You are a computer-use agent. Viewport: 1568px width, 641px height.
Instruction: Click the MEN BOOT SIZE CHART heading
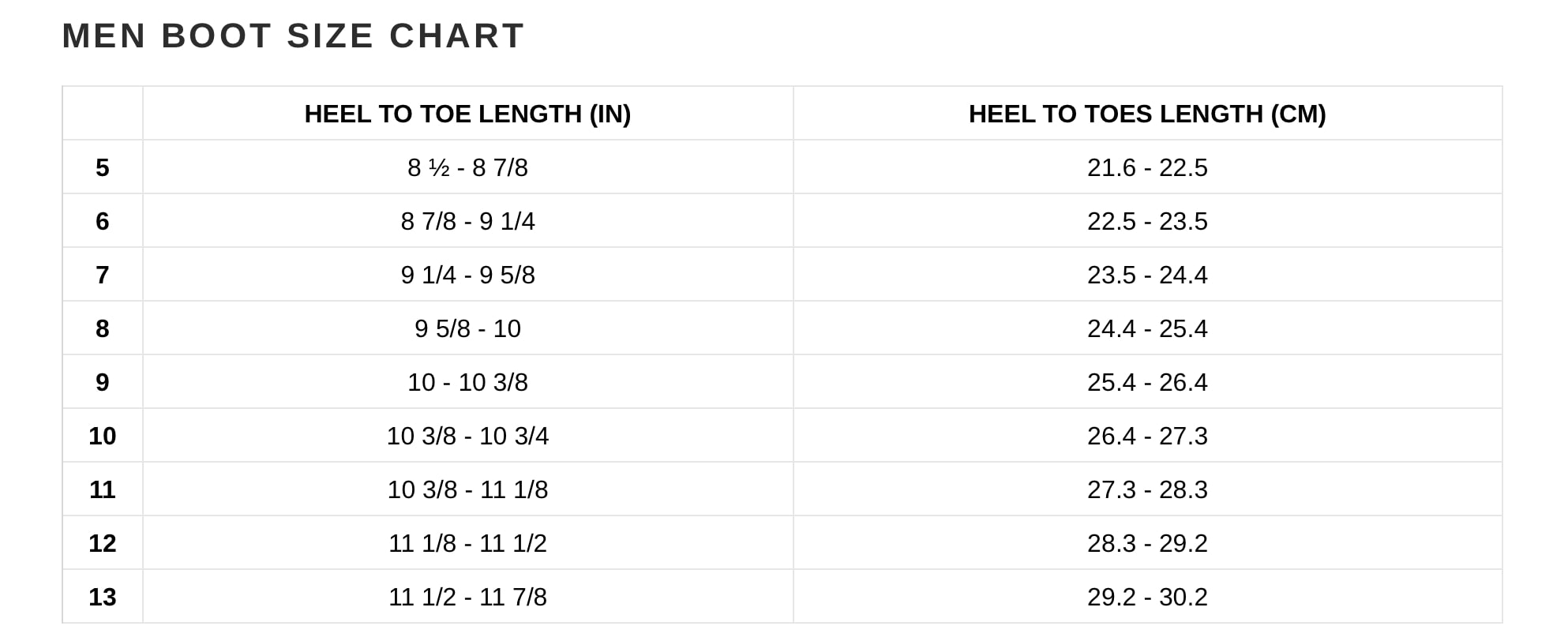click(x=293, y=36)
